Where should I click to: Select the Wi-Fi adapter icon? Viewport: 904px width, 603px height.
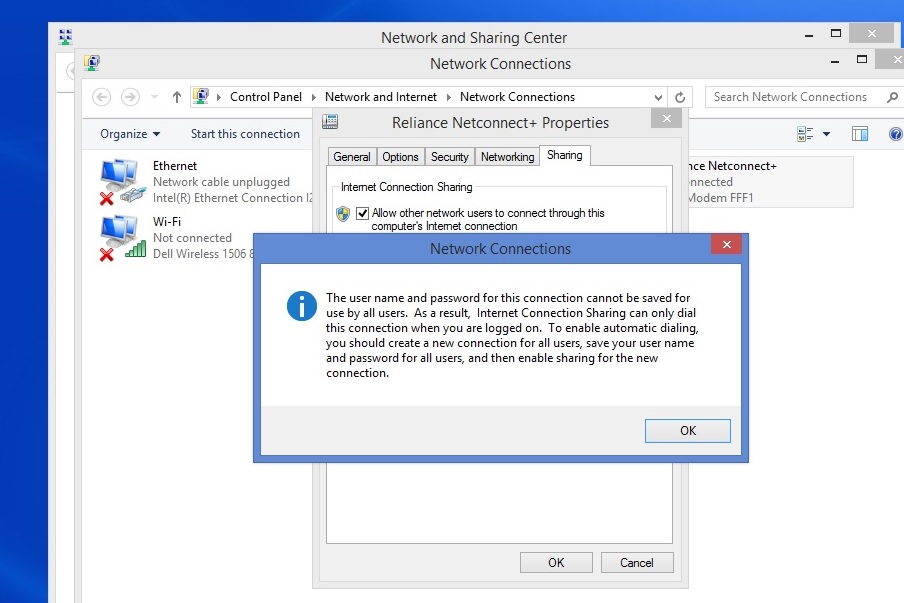(122, 238)
